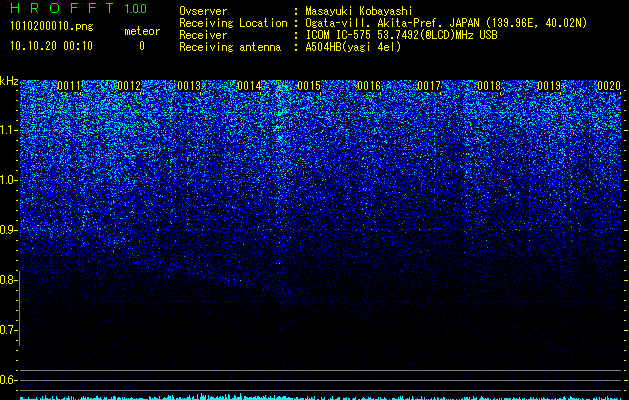Click the 0.6 kHz axis label
Viewport: 629px width, 400px height.
(8, 380)
